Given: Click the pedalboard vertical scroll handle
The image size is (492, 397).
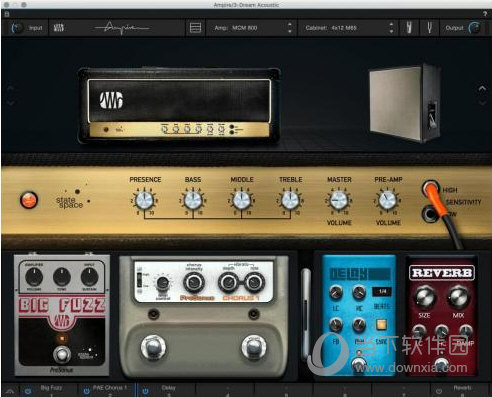Looking at the screenshot, I should pyautogui.click(x=306, y=313).
